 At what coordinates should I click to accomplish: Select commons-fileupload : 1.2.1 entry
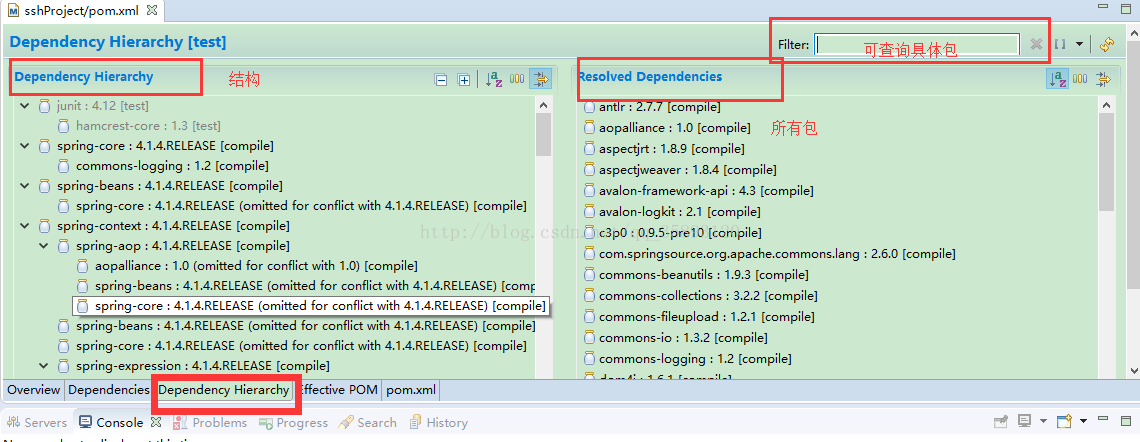pyautogui.click(x=707, y=318)
